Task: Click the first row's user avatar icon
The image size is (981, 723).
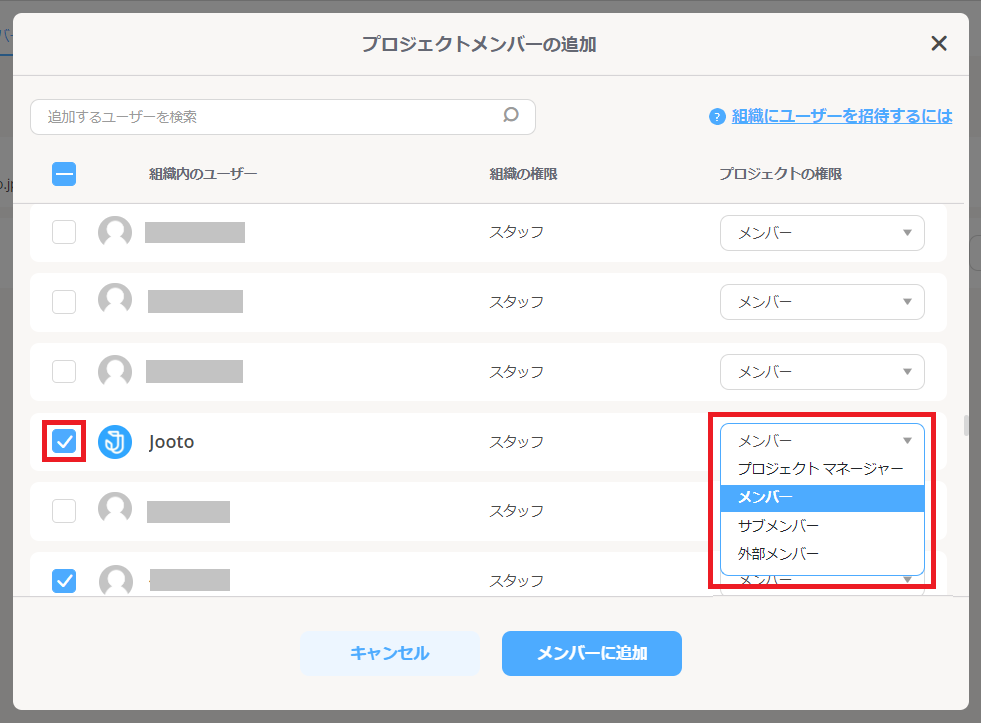Action: point(115,231)
